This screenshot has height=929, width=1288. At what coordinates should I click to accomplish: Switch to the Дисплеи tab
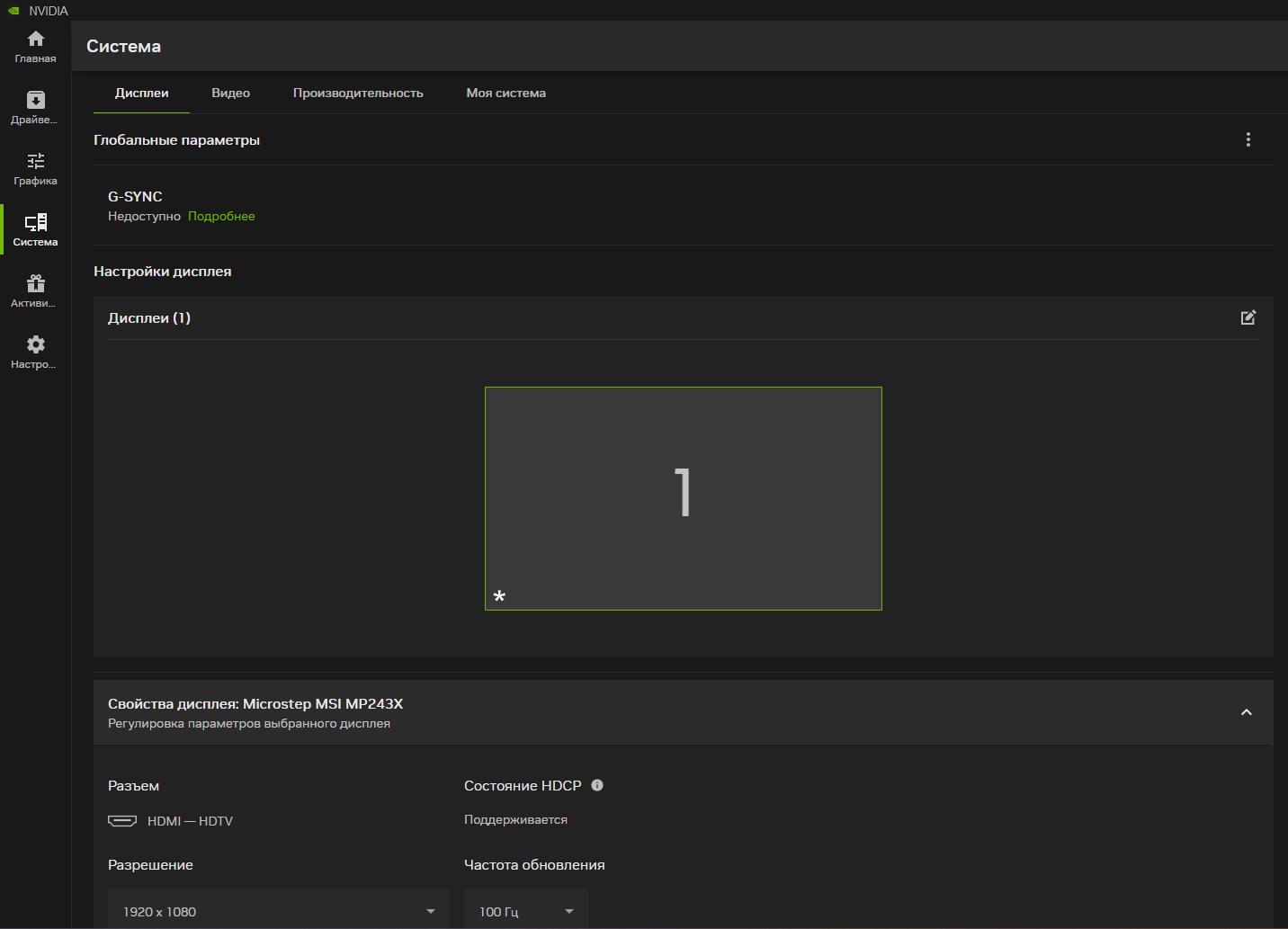click(141, 93)
